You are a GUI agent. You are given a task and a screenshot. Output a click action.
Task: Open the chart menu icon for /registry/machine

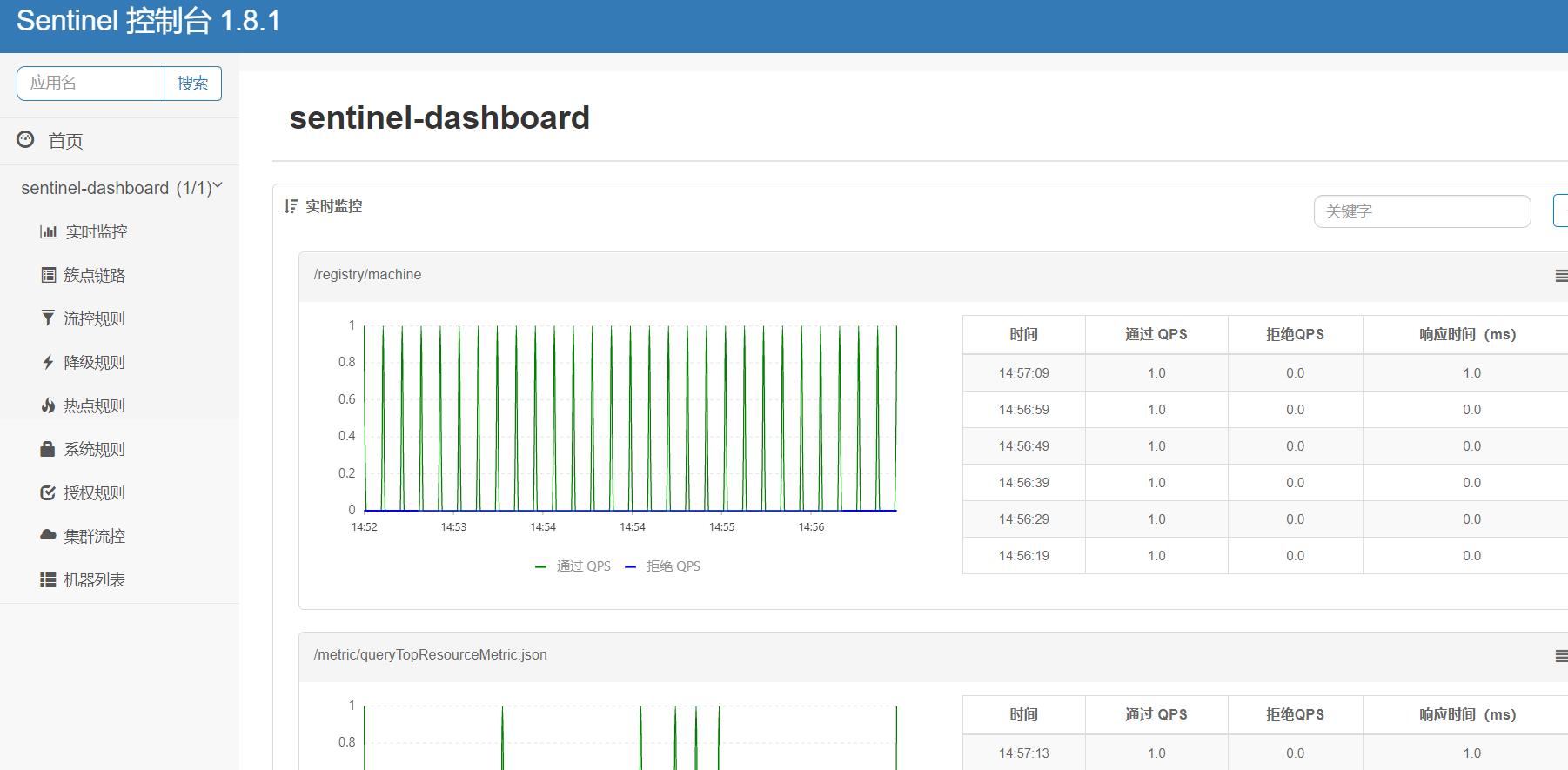[1561, 276]
